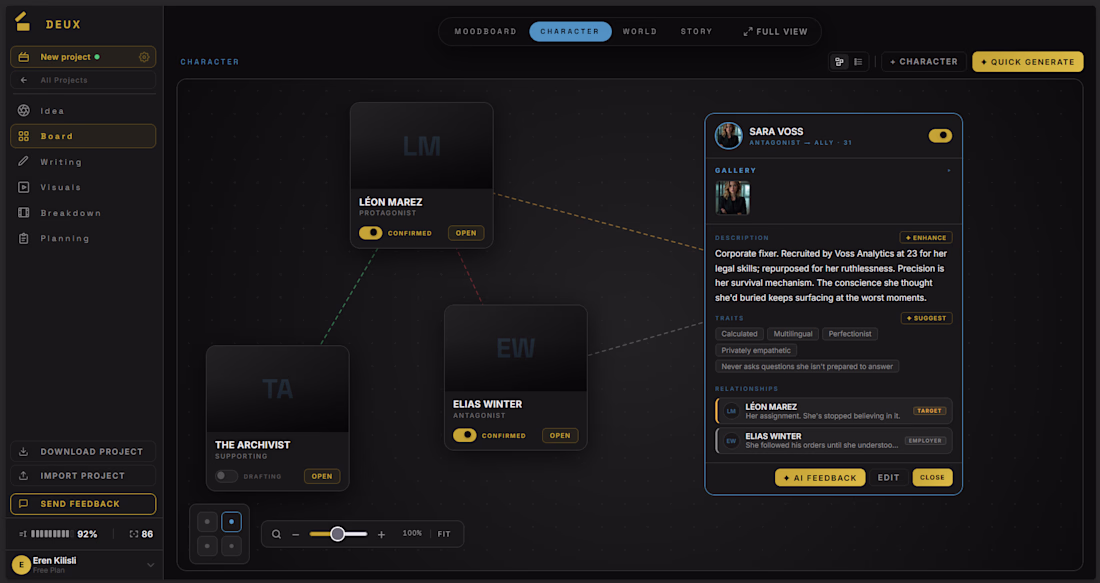Click the Sara Voss avatar in panel header
This screenshot has height=583, width=1100.
728,135
